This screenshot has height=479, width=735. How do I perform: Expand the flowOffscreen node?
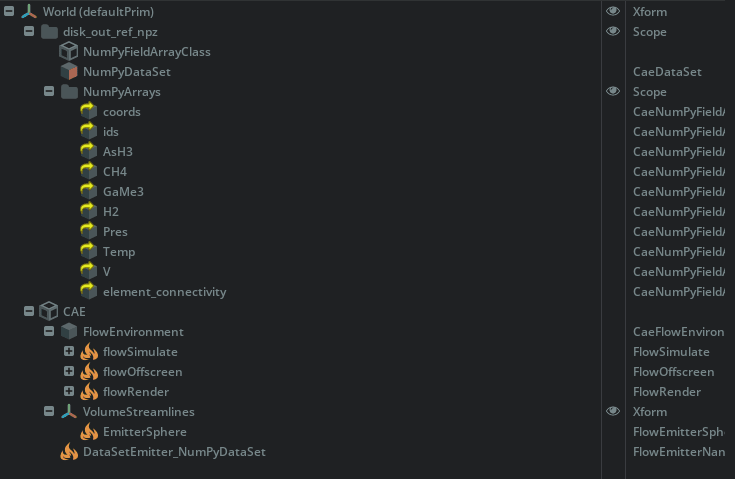[x=69, y=372]
